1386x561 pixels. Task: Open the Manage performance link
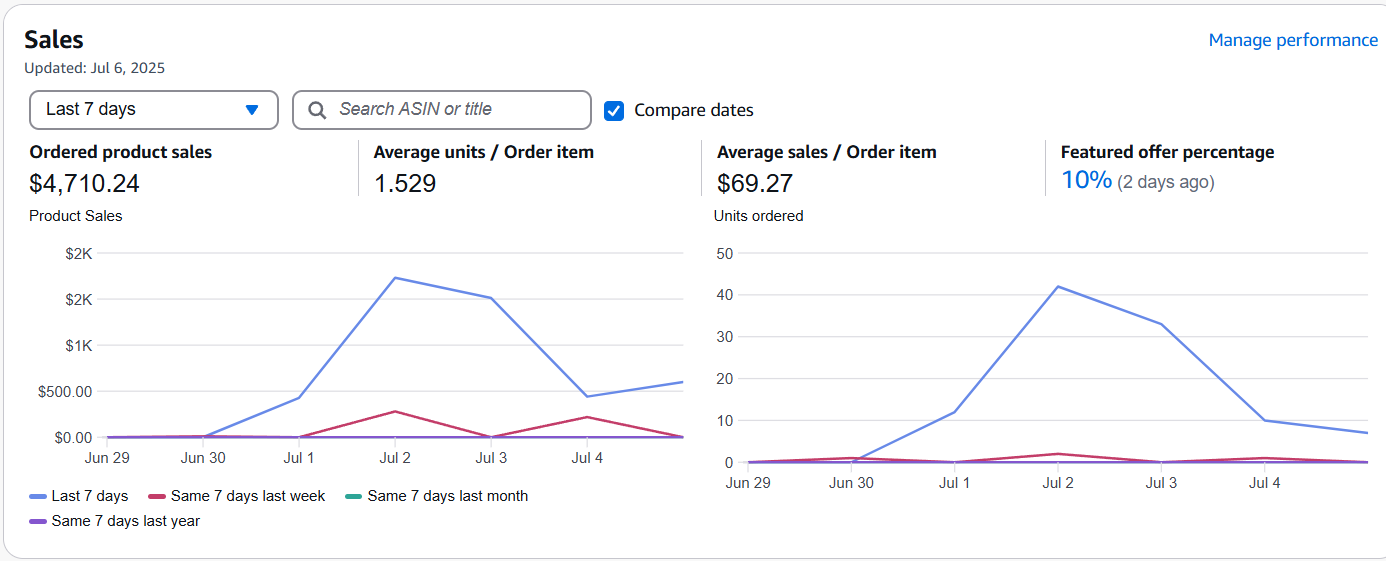[x=1292, y=40]
